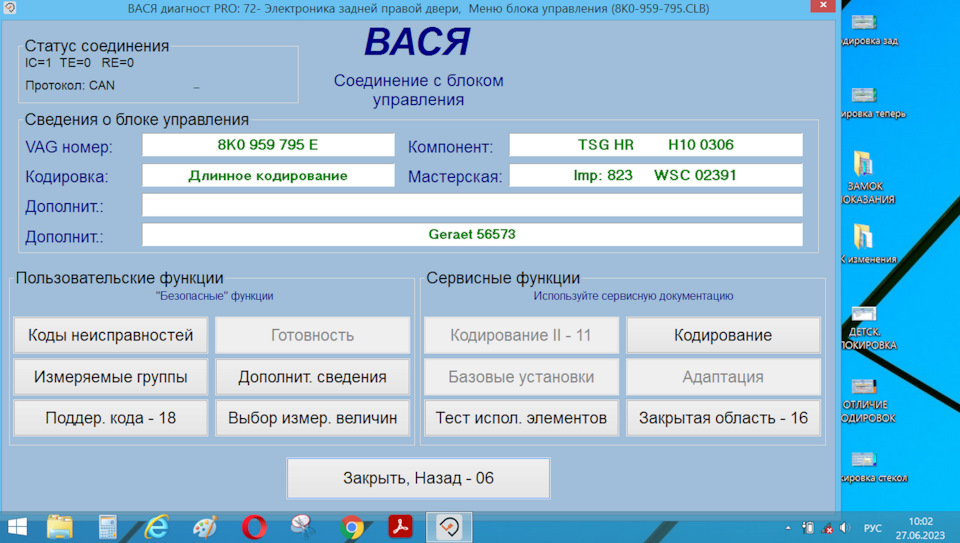Click the Кодировка field Длинное кодирование

[x=268, y=175]
